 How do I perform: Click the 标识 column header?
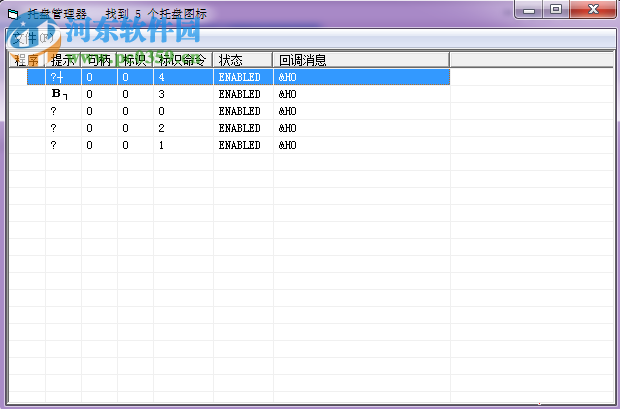135,60
